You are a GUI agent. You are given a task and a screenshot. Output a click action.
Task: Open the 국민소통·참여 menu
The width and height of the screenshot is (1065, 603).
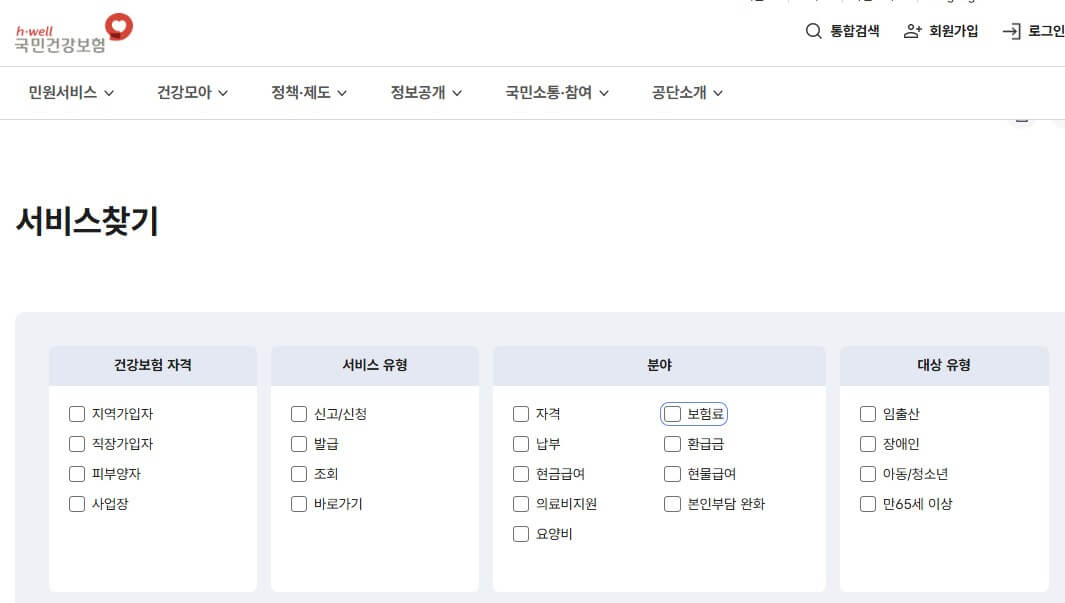point(548,92)
